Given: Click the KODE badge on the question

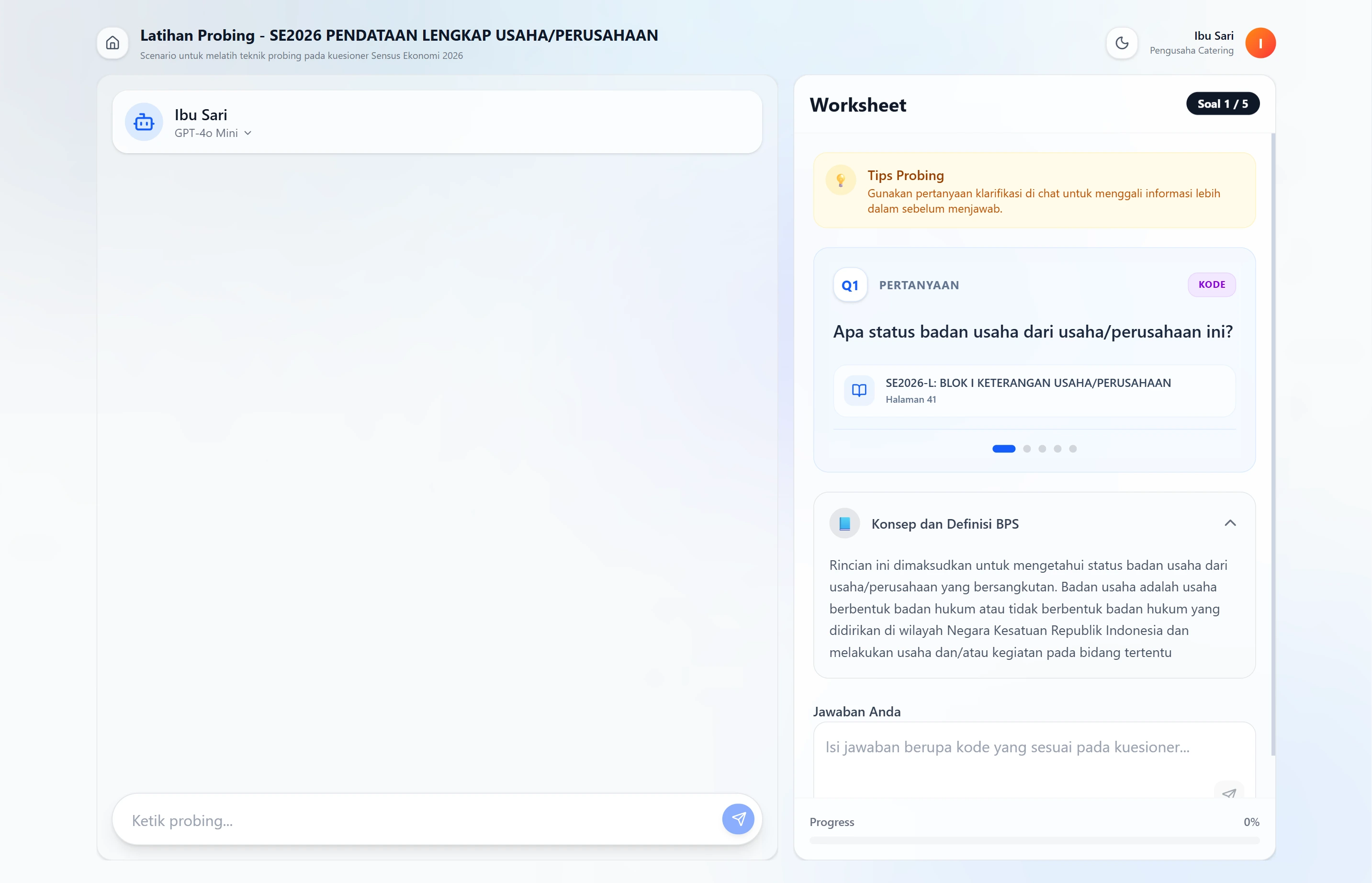Looking at the screenshot, I should (x=1212, y=284).
